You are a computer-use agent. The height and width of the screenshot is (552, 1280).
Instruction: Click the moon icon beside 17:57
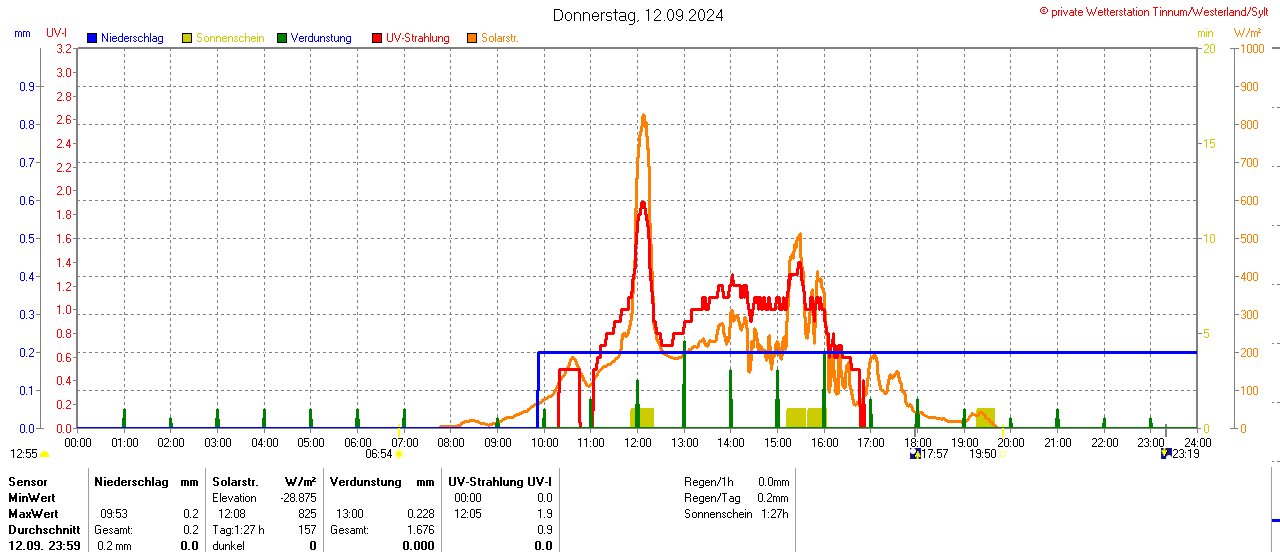point(914,454)
